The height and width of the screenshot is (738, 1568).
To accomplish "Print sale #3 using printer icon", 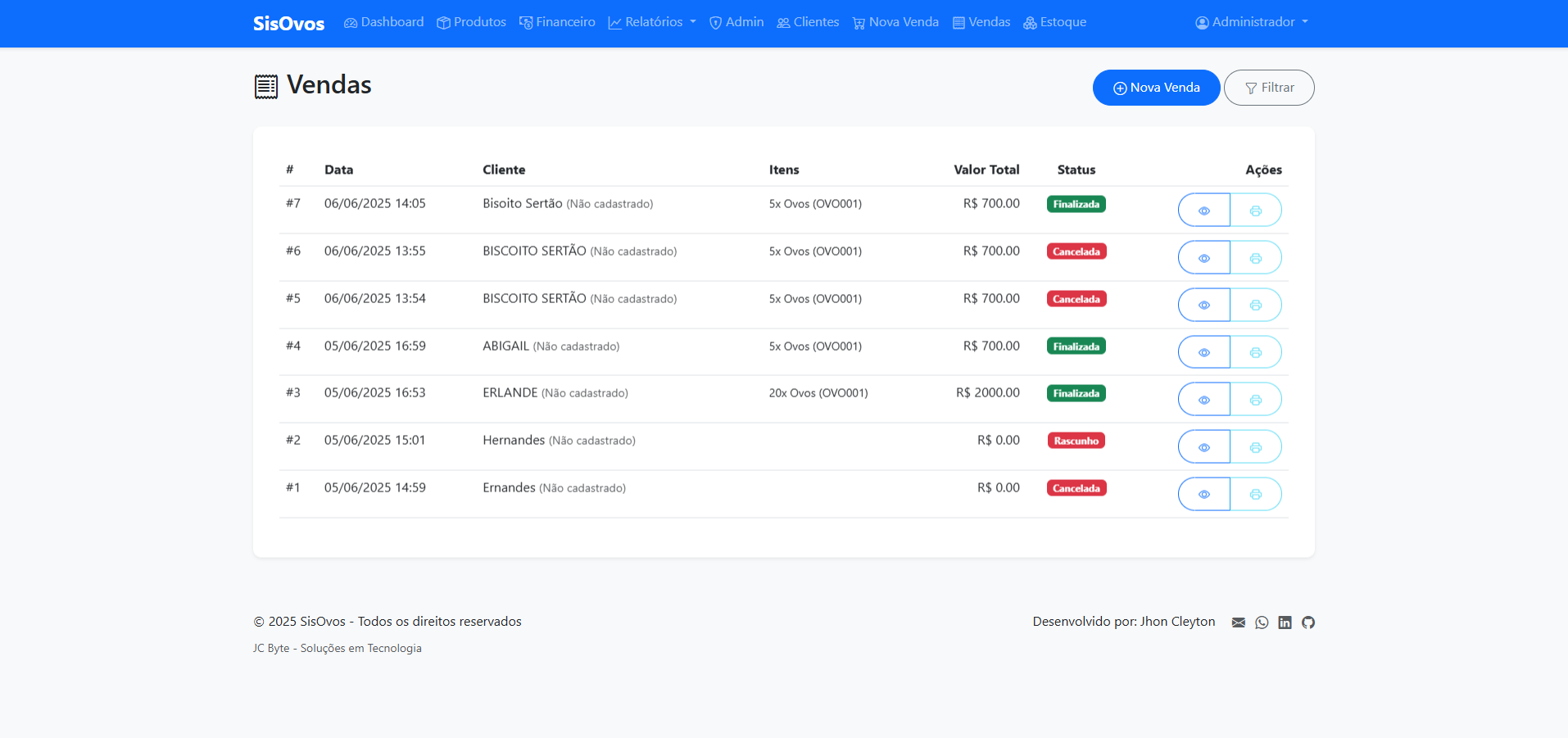I will tap(1255, 400).
